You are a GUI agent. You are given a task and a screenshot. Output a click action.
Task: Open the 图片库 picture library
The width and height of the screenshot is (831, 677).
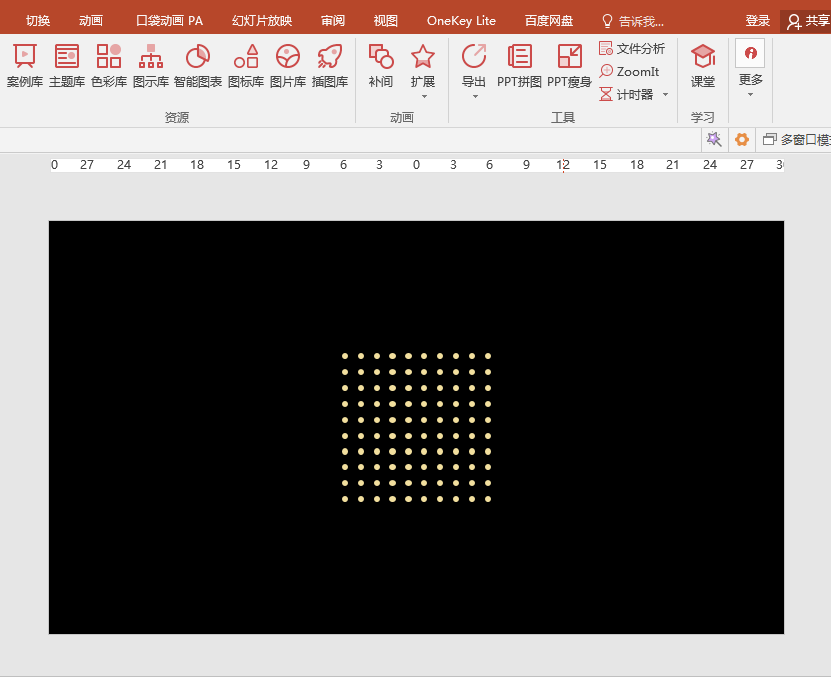(x=288, y=66)
